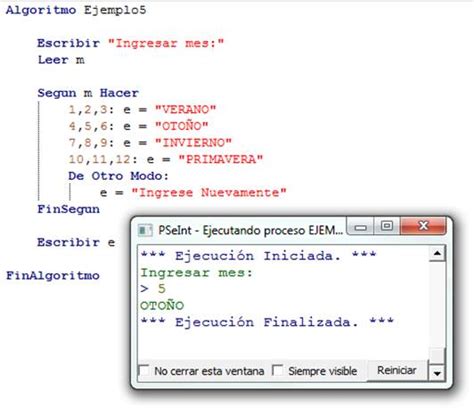This screenshot has height=415, width=474.
Task: Click the 'Escribir e' code line
Action: point(76,242)
